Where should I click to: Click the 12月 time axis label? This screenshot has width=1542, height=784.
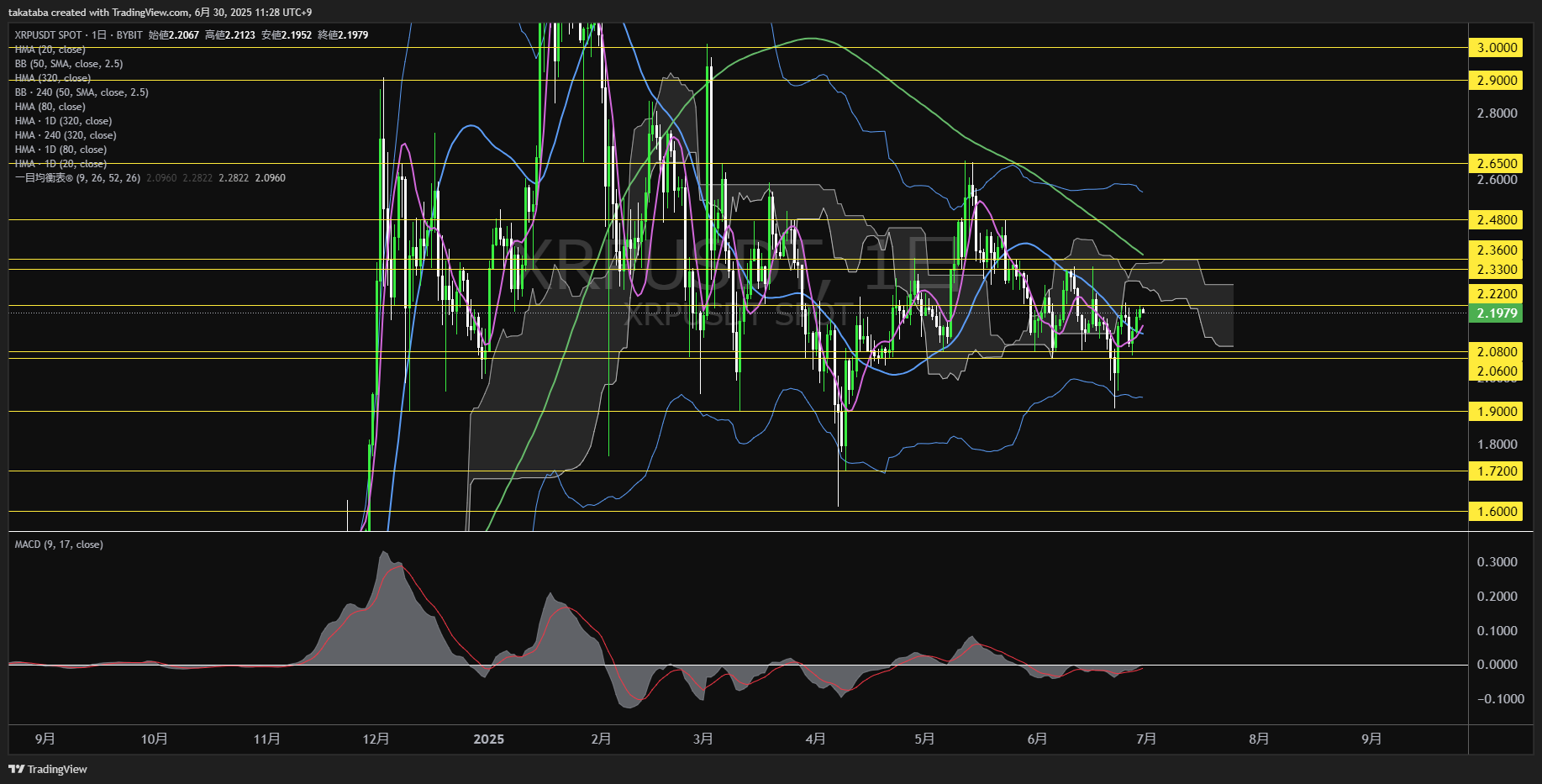click(x=376, y=739)
